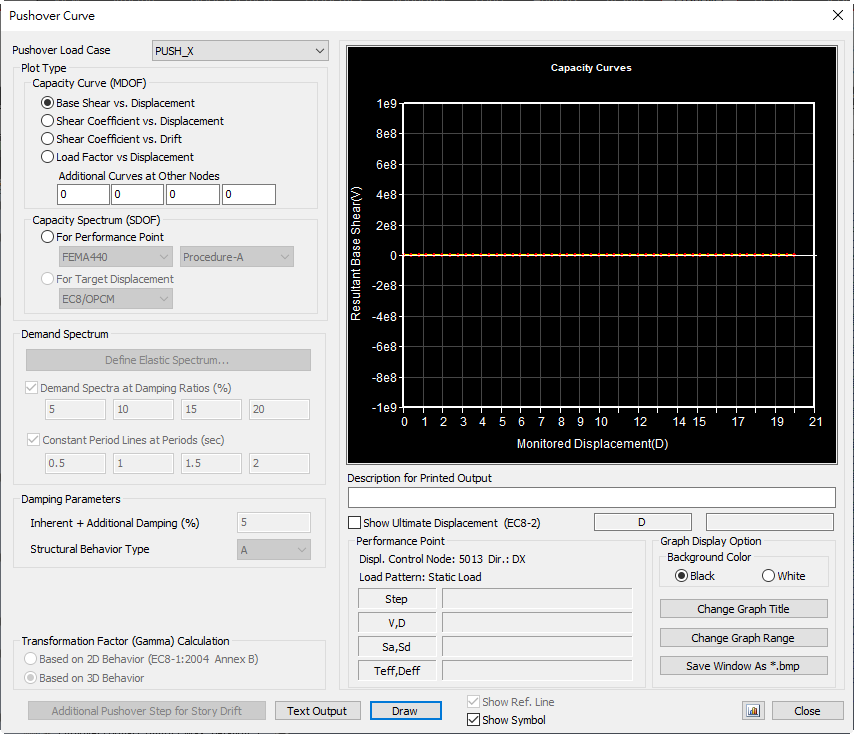Click Change Graph Title button
Viewport: 854px width, 734px height.
coord(743,609)
